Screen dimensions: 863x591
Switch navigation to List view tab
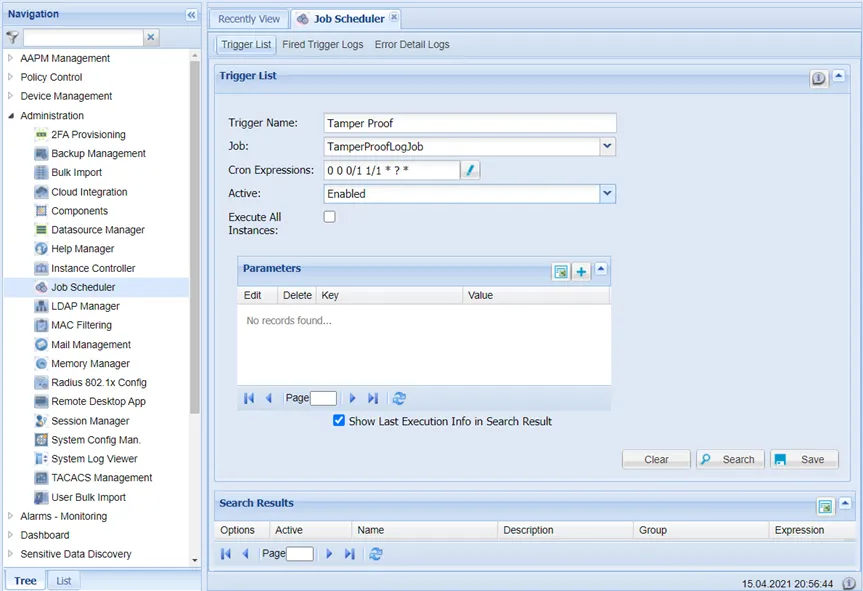pyautogui.click(x=64, y=581)
